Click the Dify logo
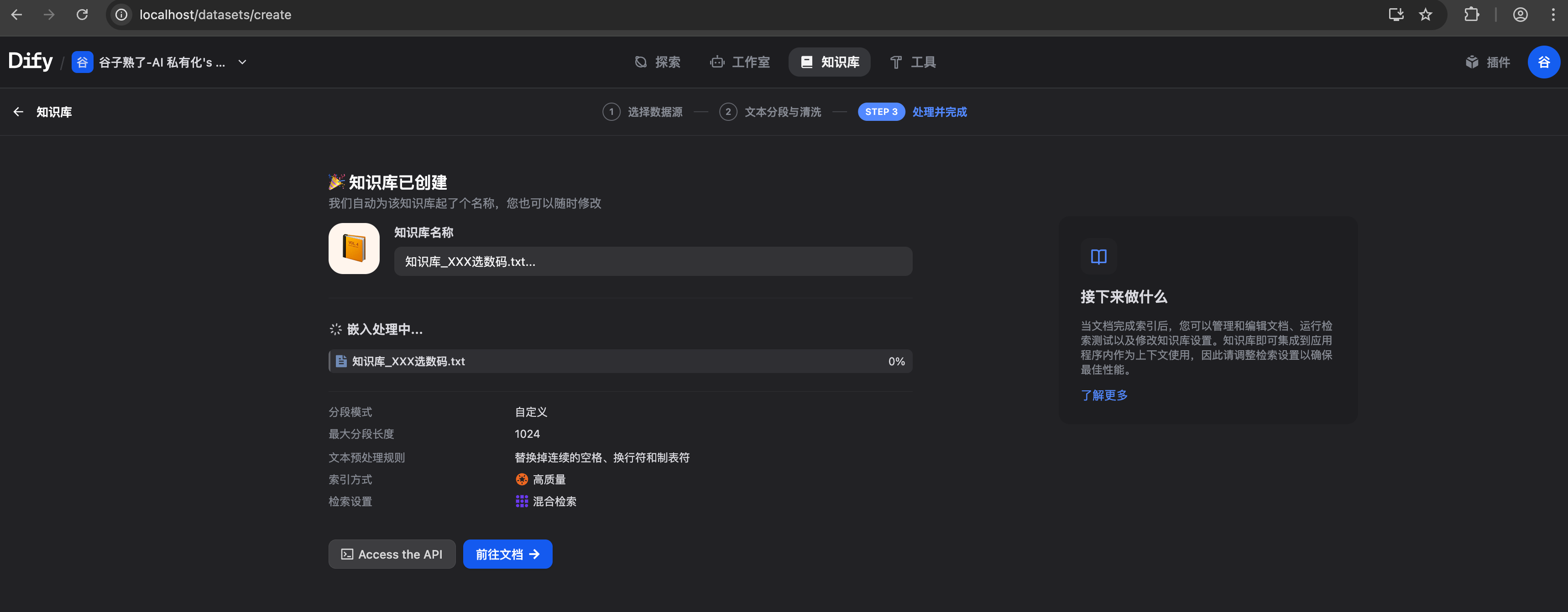 point(31,62)
